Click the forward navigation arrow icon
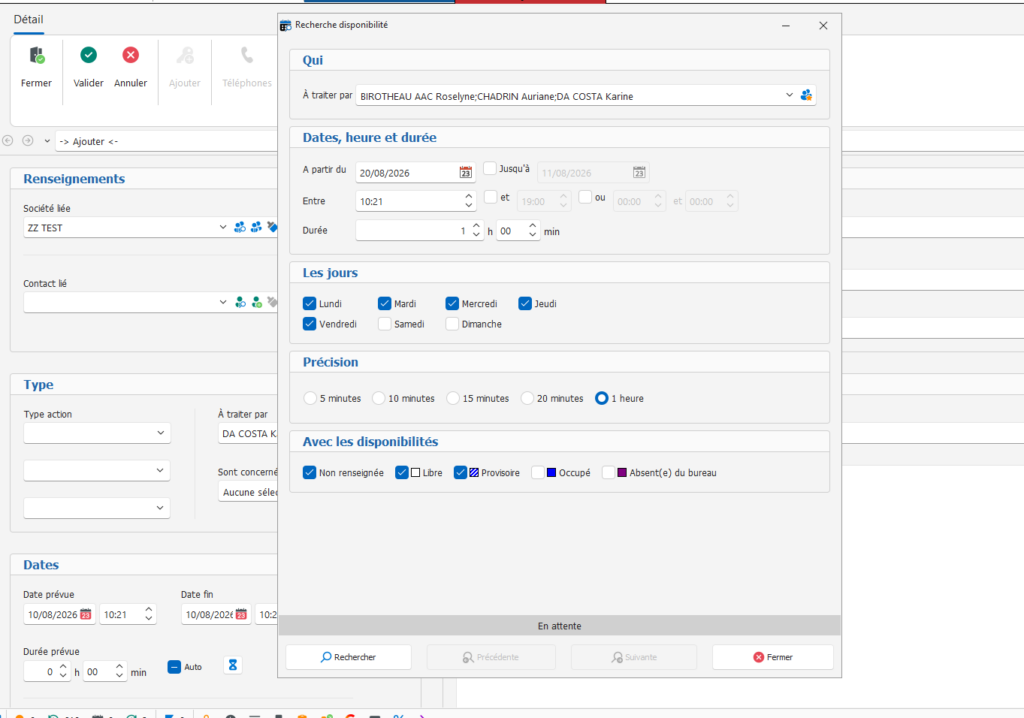 click(28, 140)
